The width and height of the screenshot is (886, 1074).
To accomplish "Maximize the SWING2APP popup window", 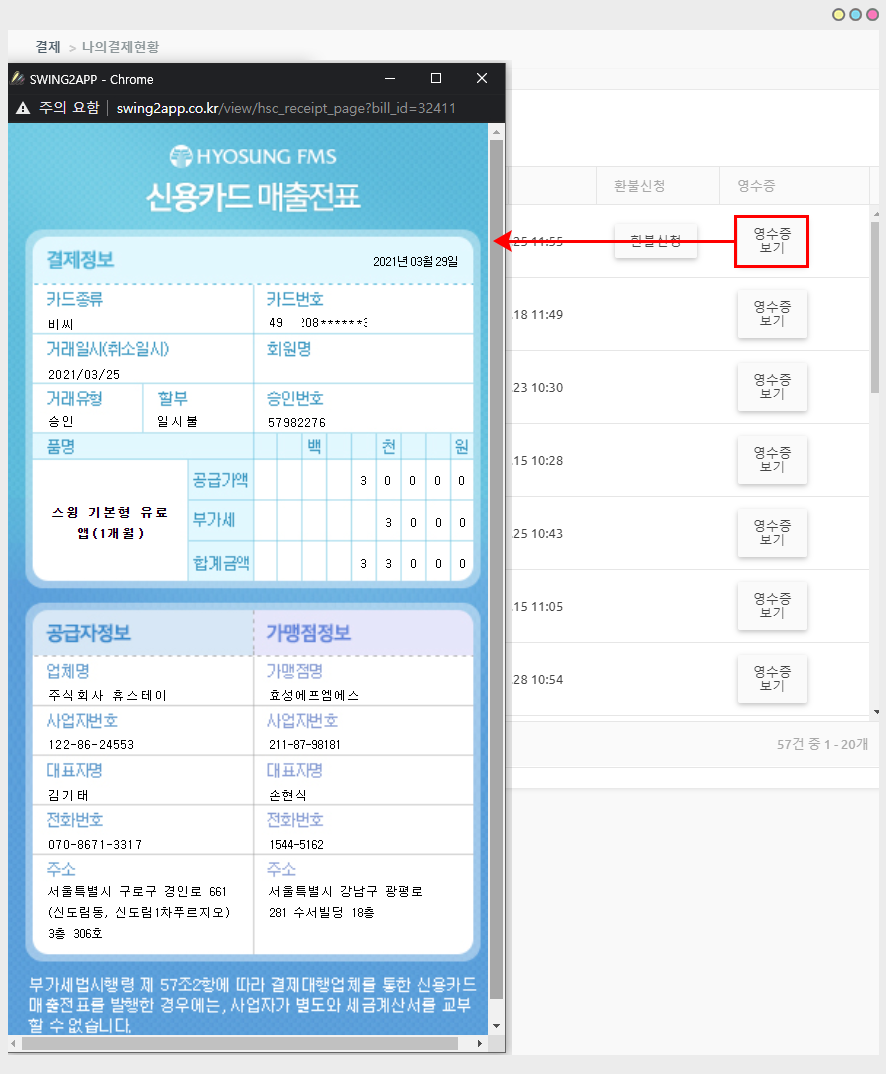I will point(435,78).
